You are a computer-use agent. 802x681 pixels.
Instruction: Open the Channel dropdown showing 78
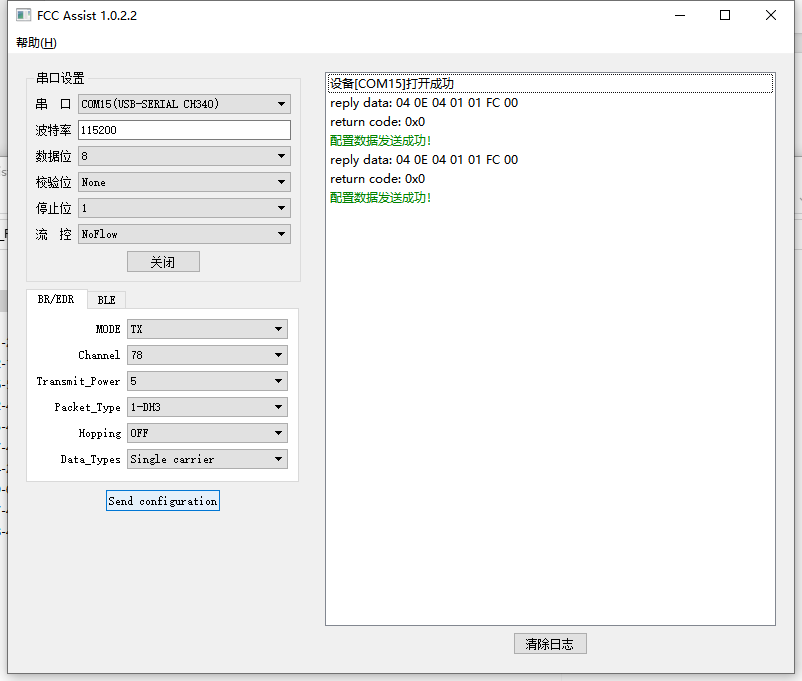click(207, 355)
